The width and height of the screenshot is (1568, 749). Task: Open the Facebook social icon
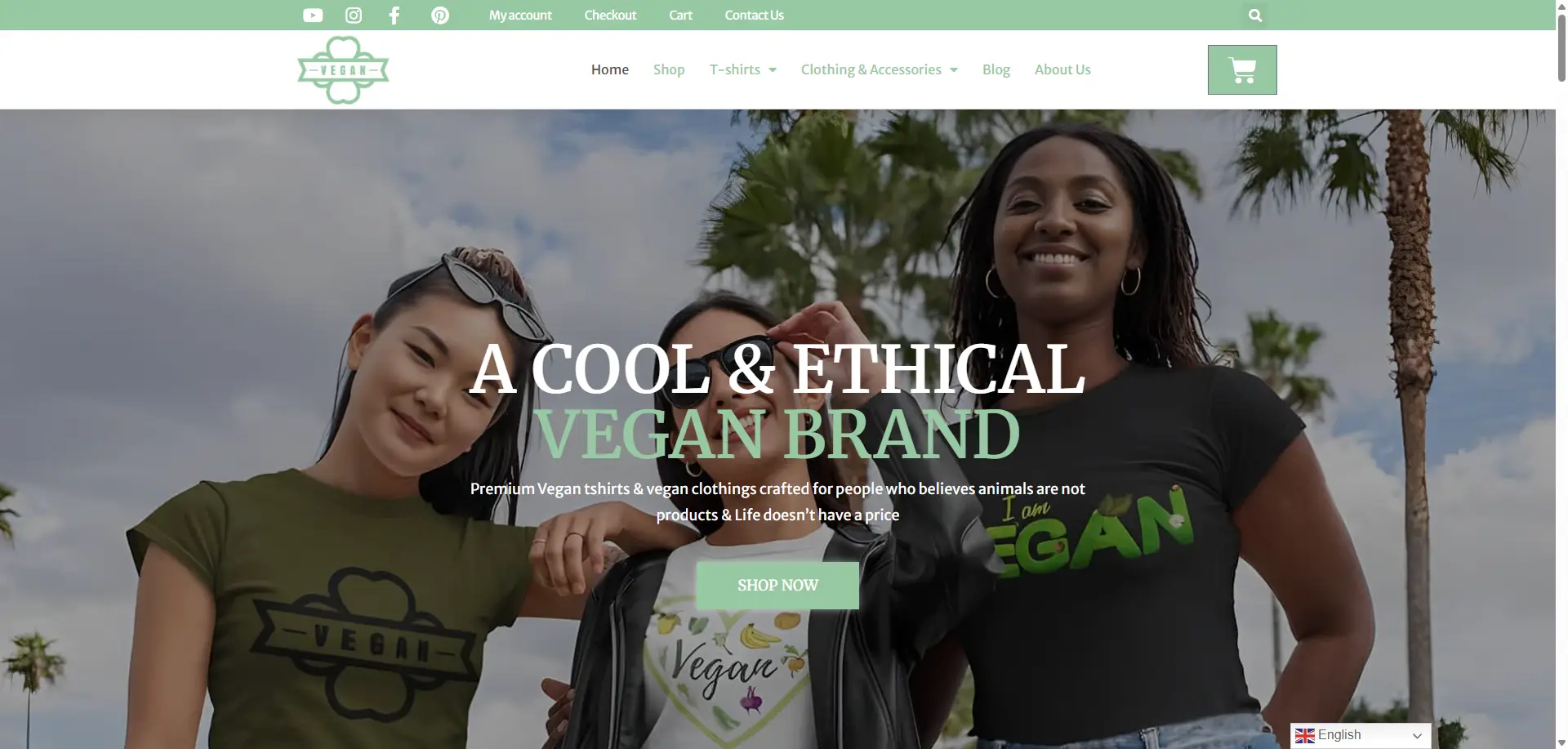(394, 16)
